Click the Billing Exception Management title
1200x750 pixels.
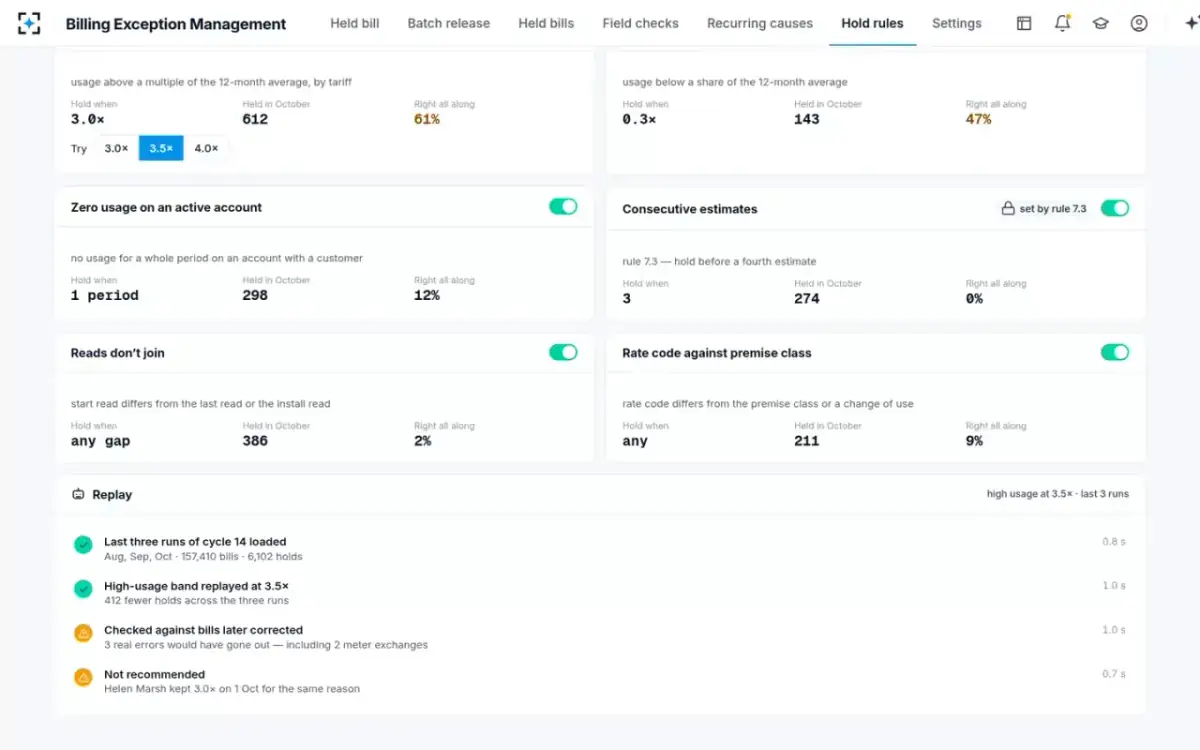[176, 24]
